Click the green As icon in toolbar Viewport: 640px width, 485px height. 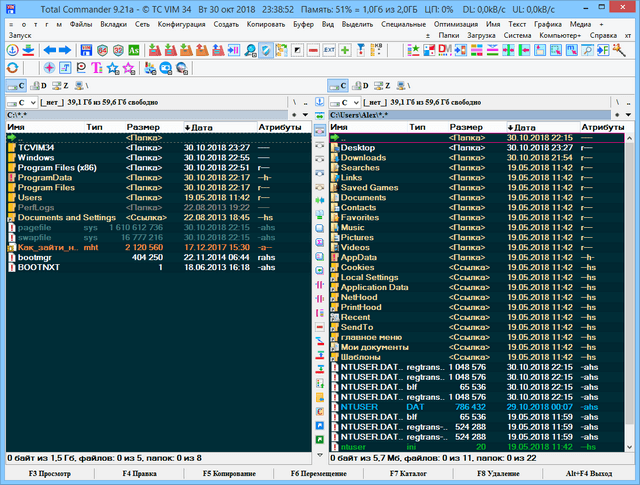click(x=133, y=49)
